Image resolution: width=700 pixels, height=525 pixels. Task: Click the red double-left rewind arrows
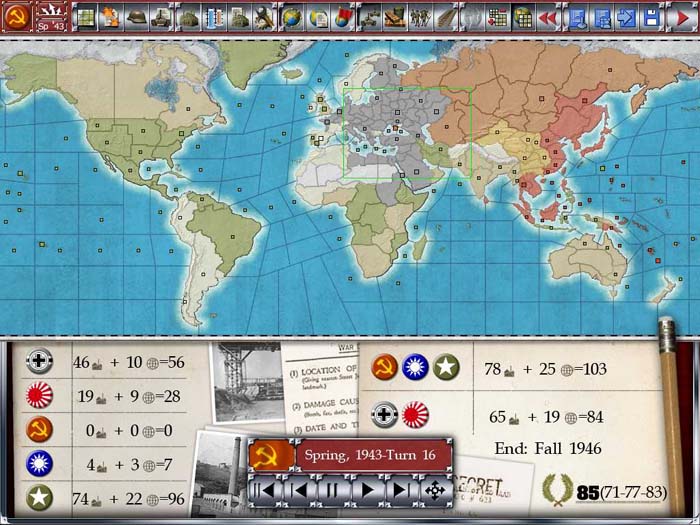(x=548, y=18)
